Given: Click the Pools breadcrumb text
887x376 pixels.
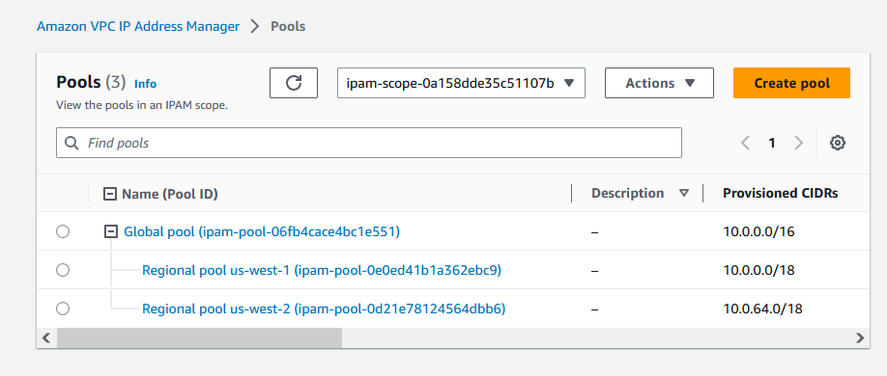Looking at the screenshot, I should click(x=288, y=26).
